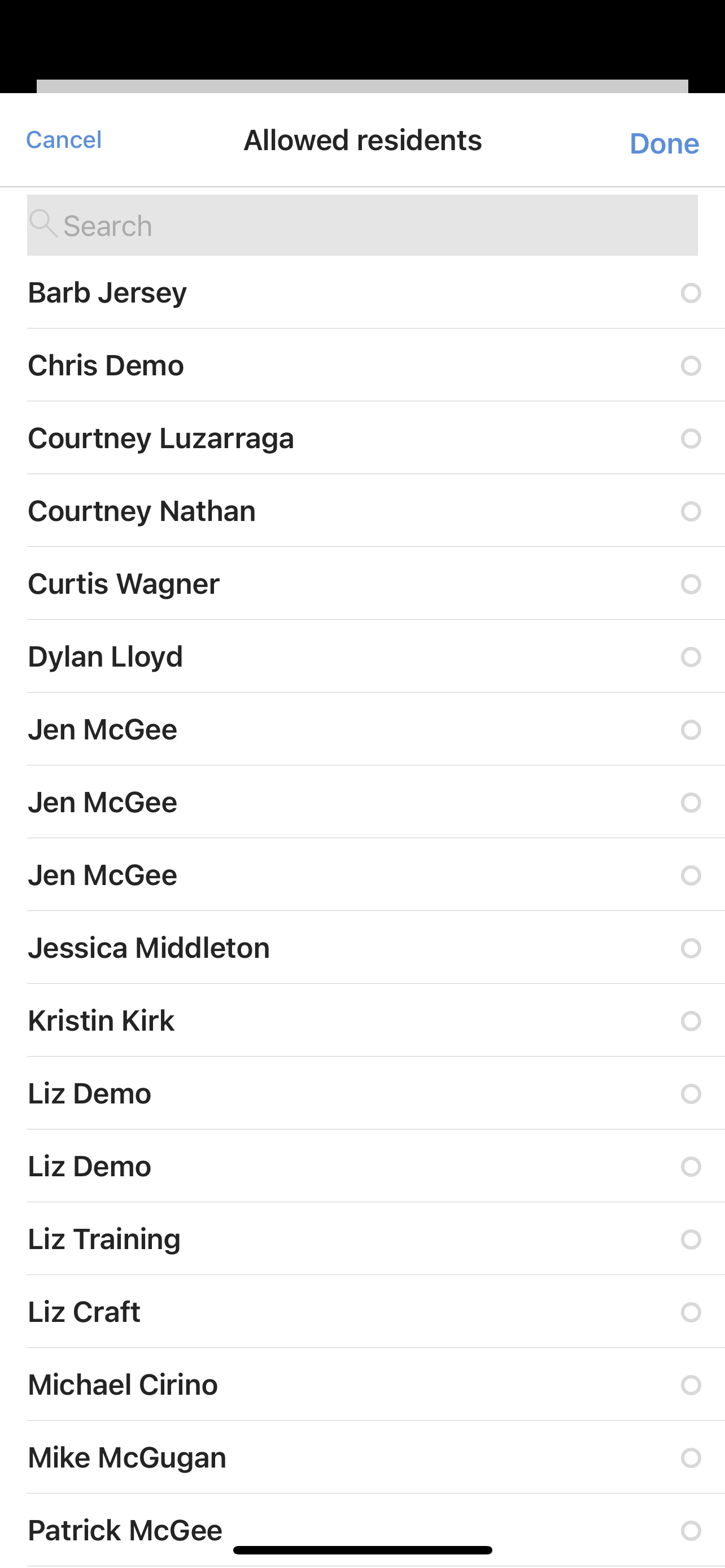Choose Courtney Nathan selection circle

click(691, 511)
